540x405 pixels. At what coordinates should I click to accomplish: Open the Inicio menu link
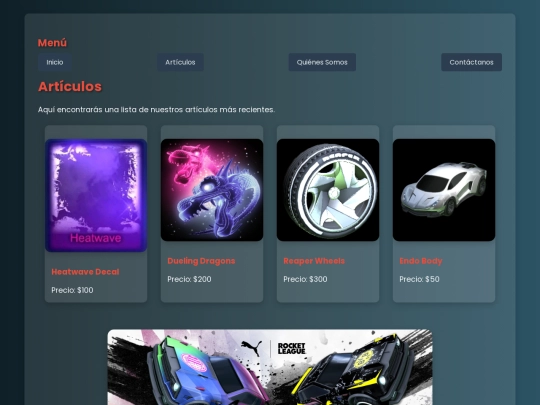[x=55, y=62]
